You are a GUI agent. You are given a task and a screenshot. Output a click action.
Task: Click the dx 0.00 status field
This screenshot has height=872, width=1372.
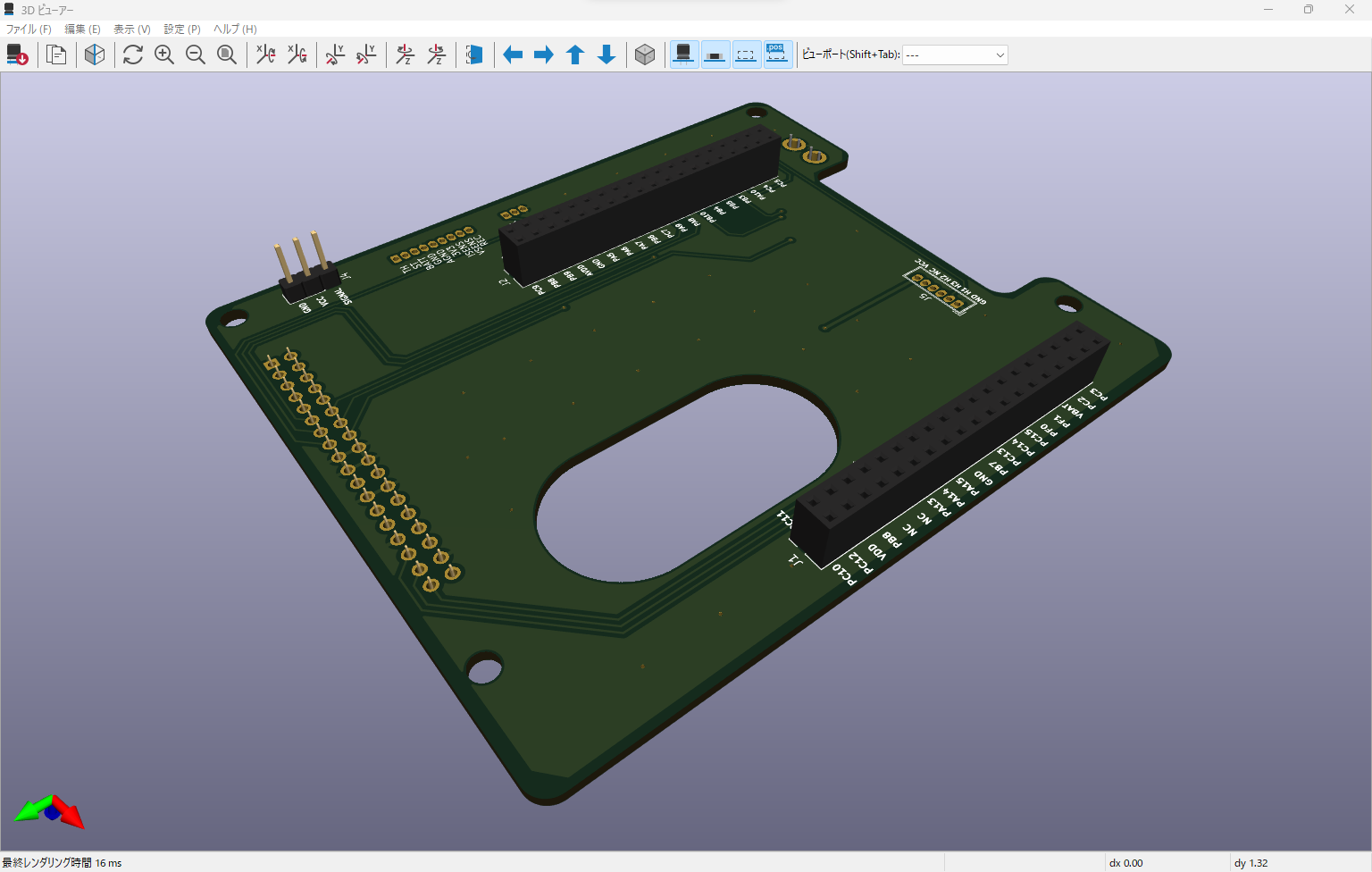point(1125,862)
